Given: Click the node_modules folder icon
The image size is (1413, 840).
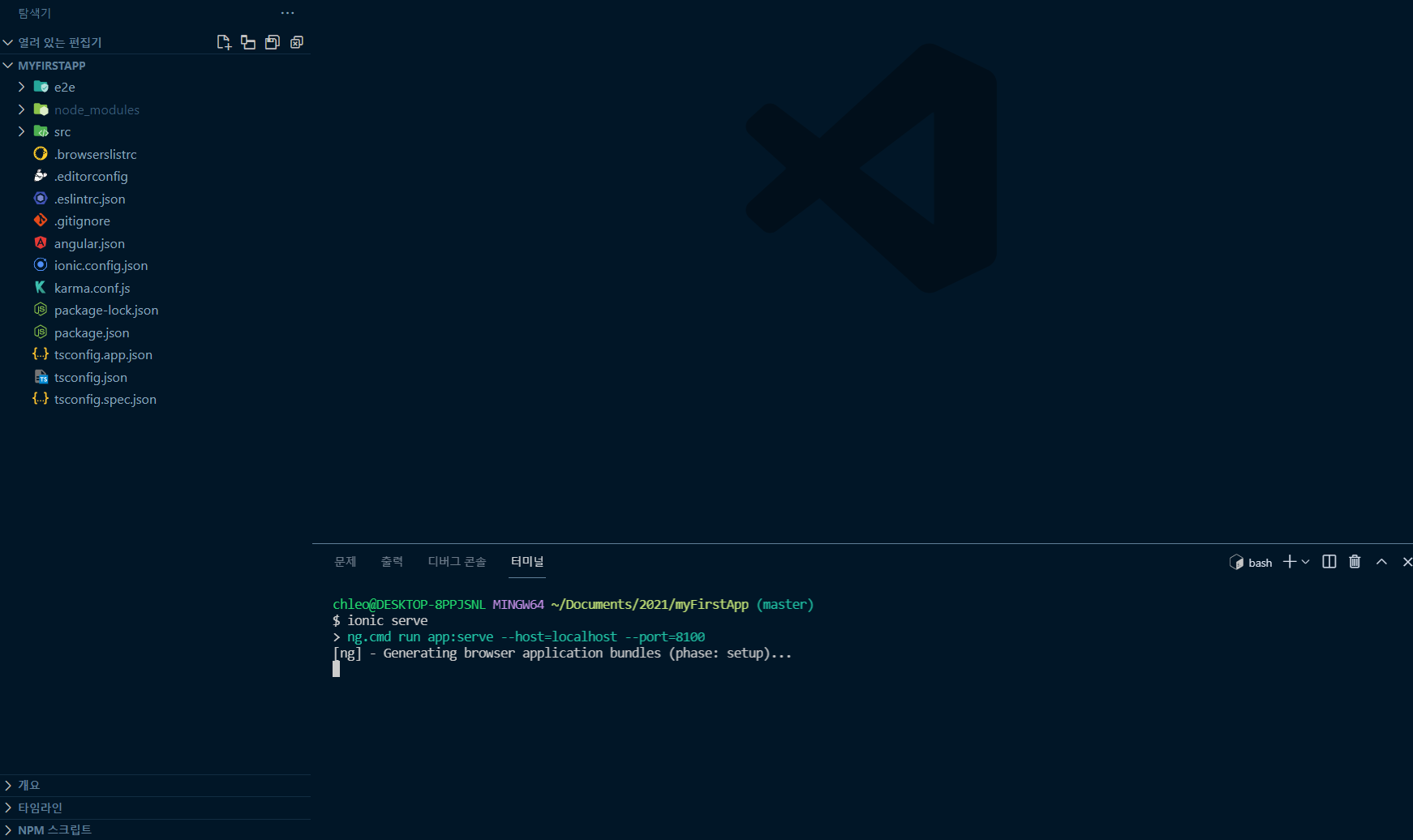Looking at the screenshot, I should tap(41, 109).
